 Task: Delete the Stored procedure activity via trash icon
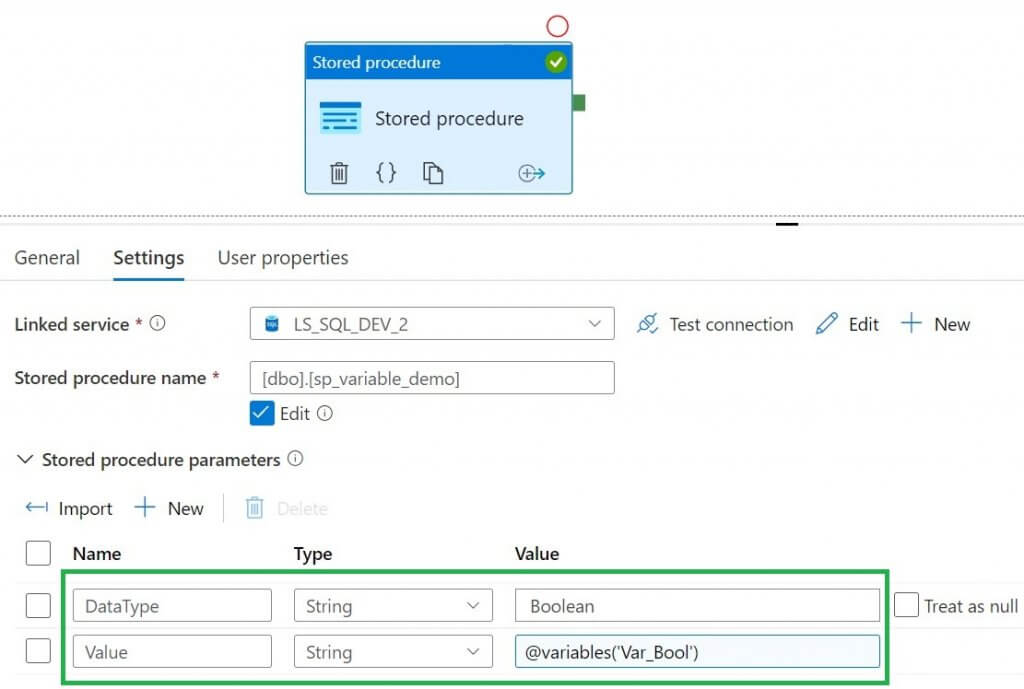tap(339, 173)
